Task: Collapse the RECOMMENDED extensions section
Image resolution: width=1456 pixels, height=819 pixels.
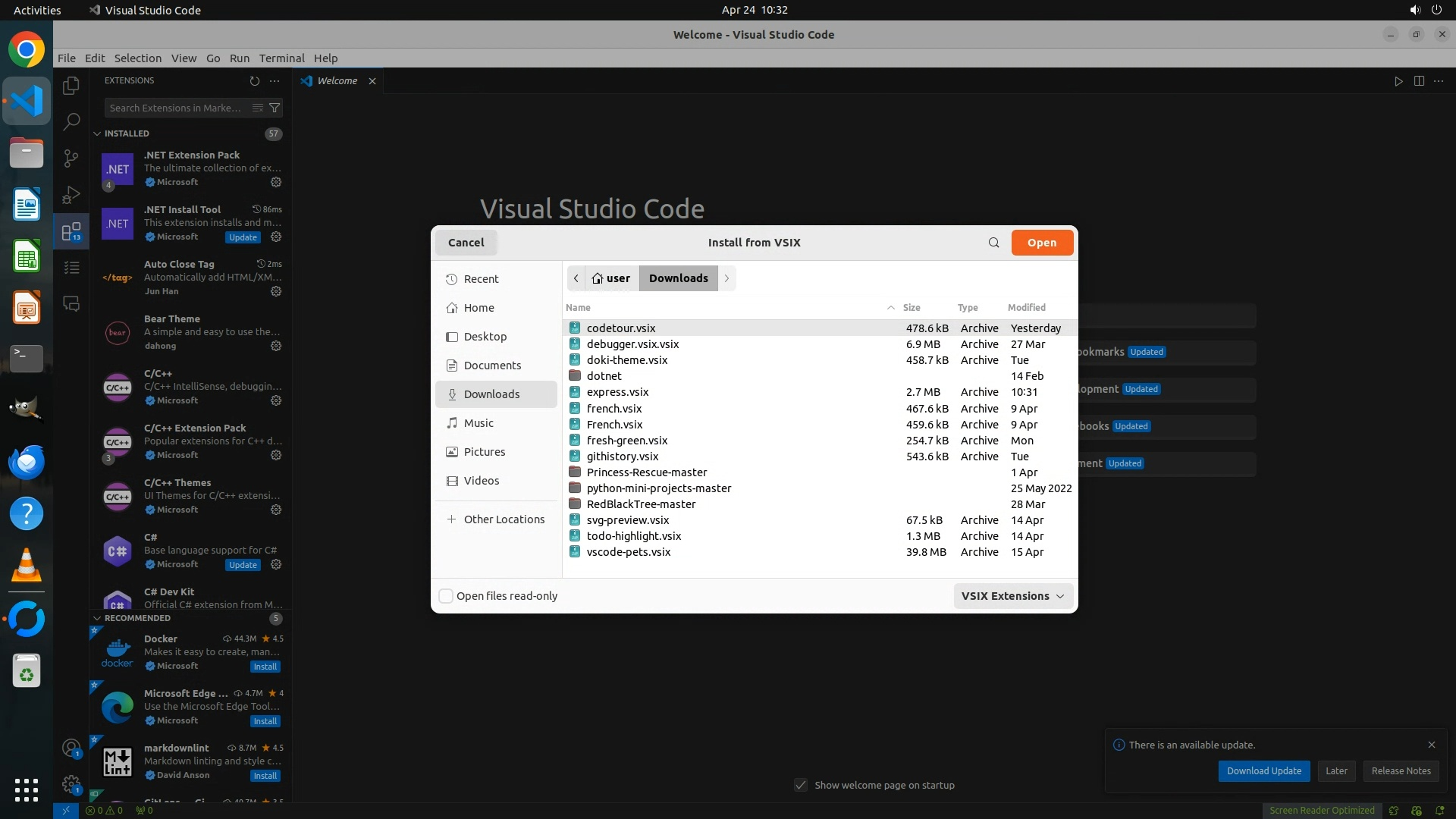Action: 97,618
